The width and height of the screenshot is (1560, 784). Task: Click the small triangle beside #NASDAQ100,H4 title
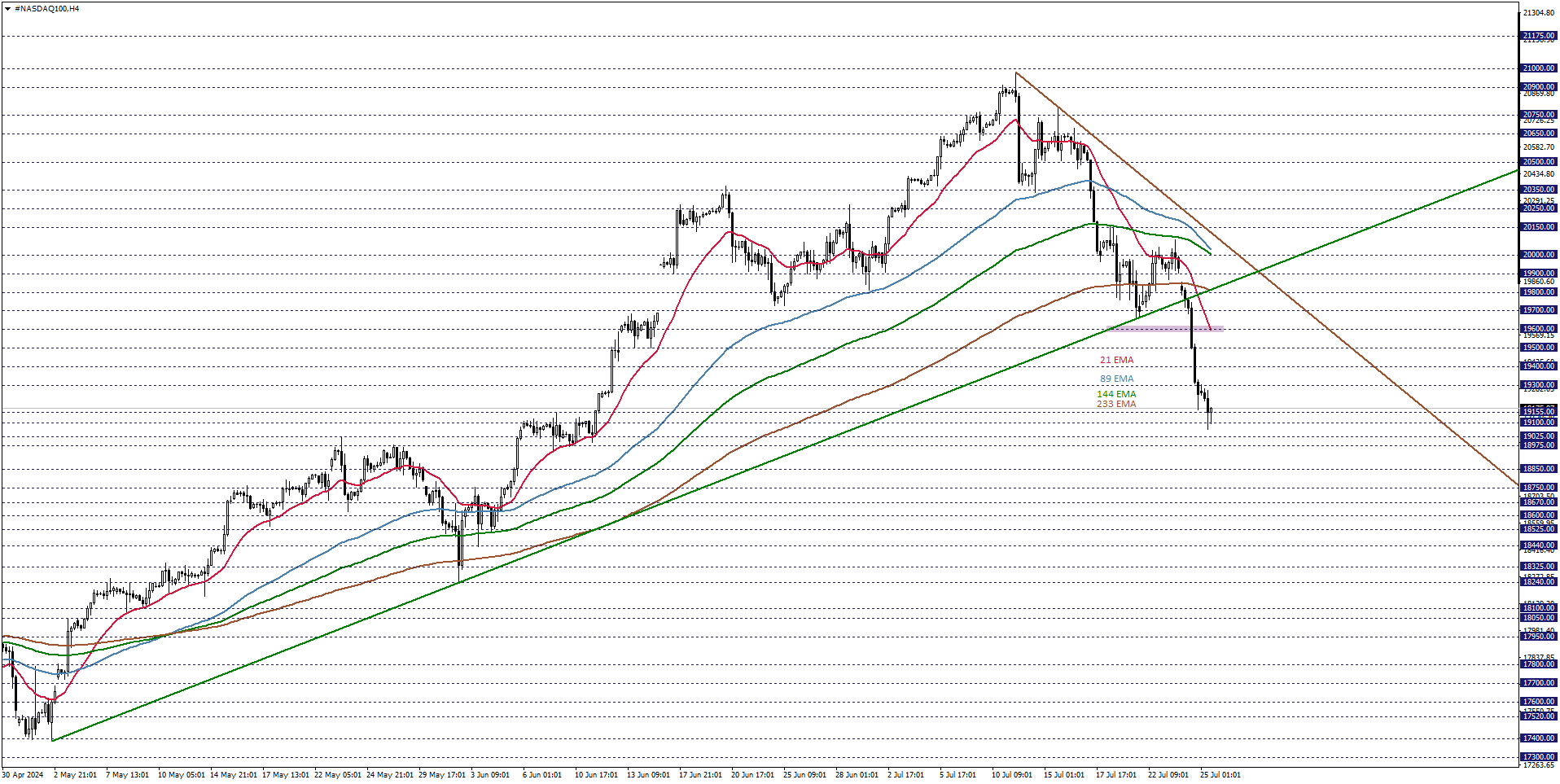7,8
